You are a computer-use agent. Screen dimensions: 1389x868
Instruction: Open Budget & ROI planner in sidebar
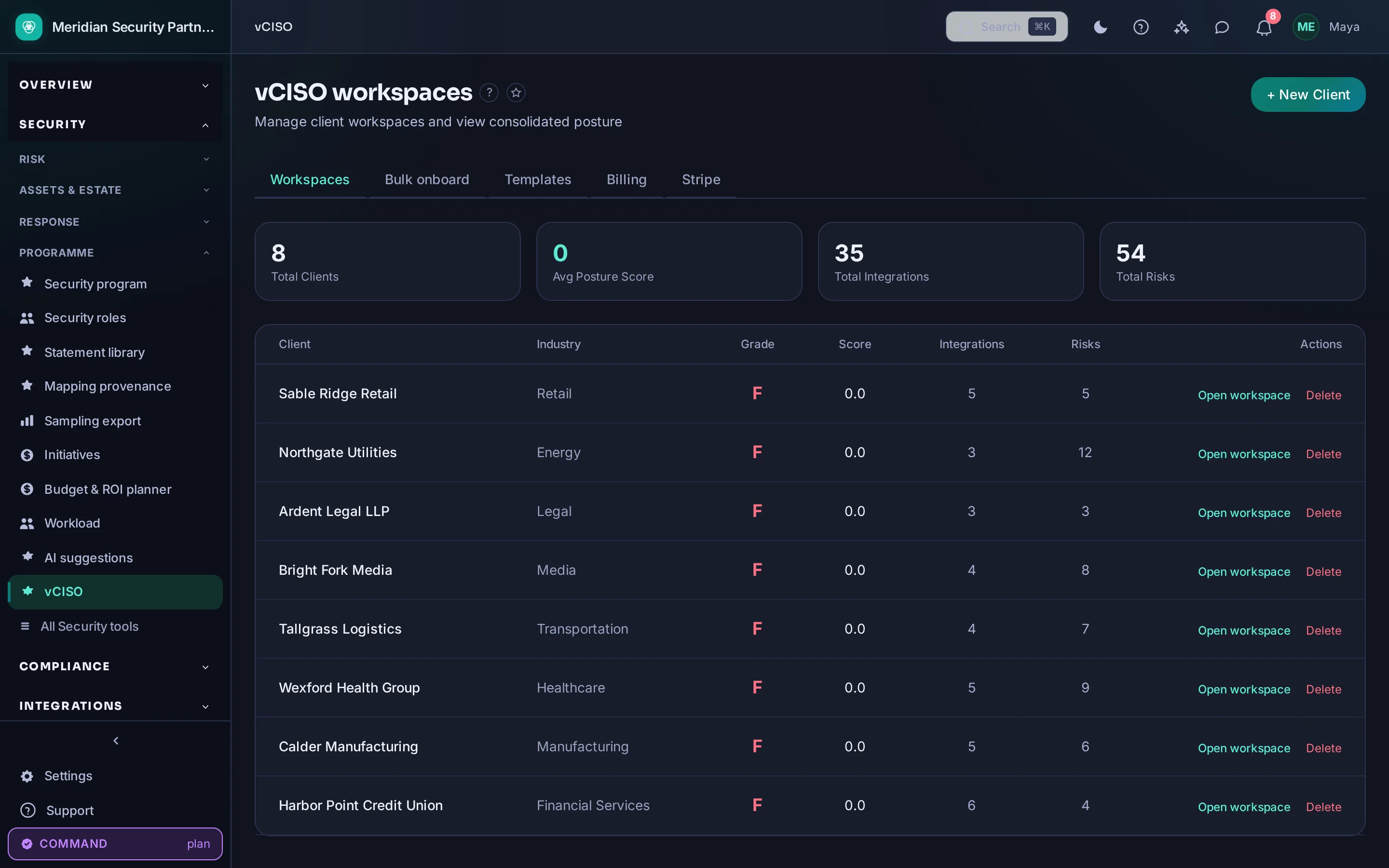[115, 489]
